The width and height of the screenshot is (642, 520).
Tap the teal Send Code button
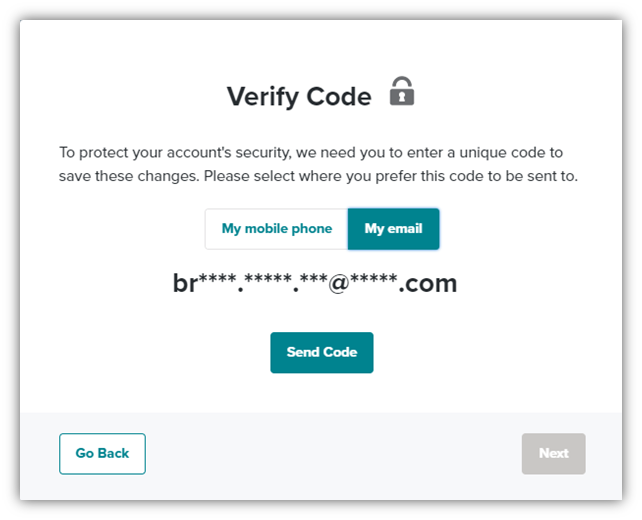[322, 353]
